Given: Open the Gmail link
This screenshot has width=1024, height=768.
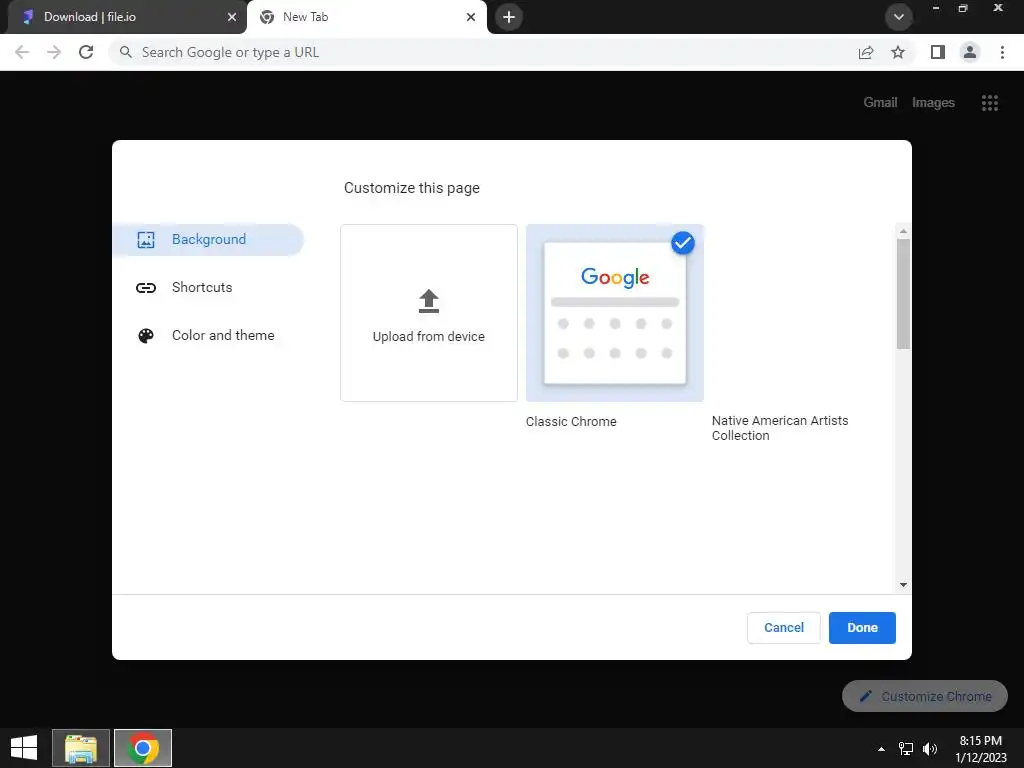Looking at the screenshot, I should (880, 103).
